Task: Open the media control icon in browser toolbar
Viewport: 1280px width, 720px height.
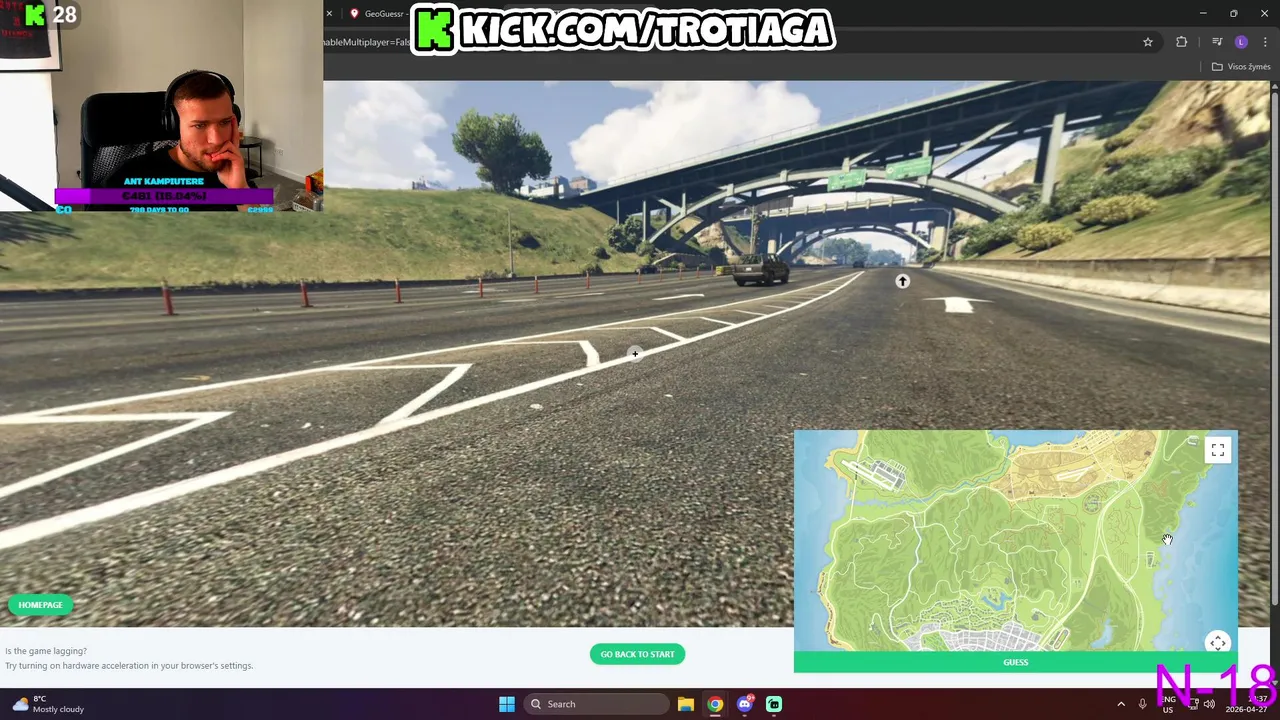Action: (x=1217, y=42)
